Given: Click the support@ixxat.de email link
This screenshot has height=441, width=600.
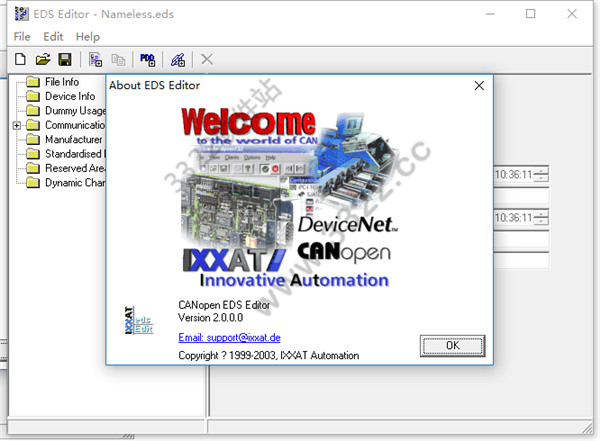Looking at the screenshot, I should [229, 338].
